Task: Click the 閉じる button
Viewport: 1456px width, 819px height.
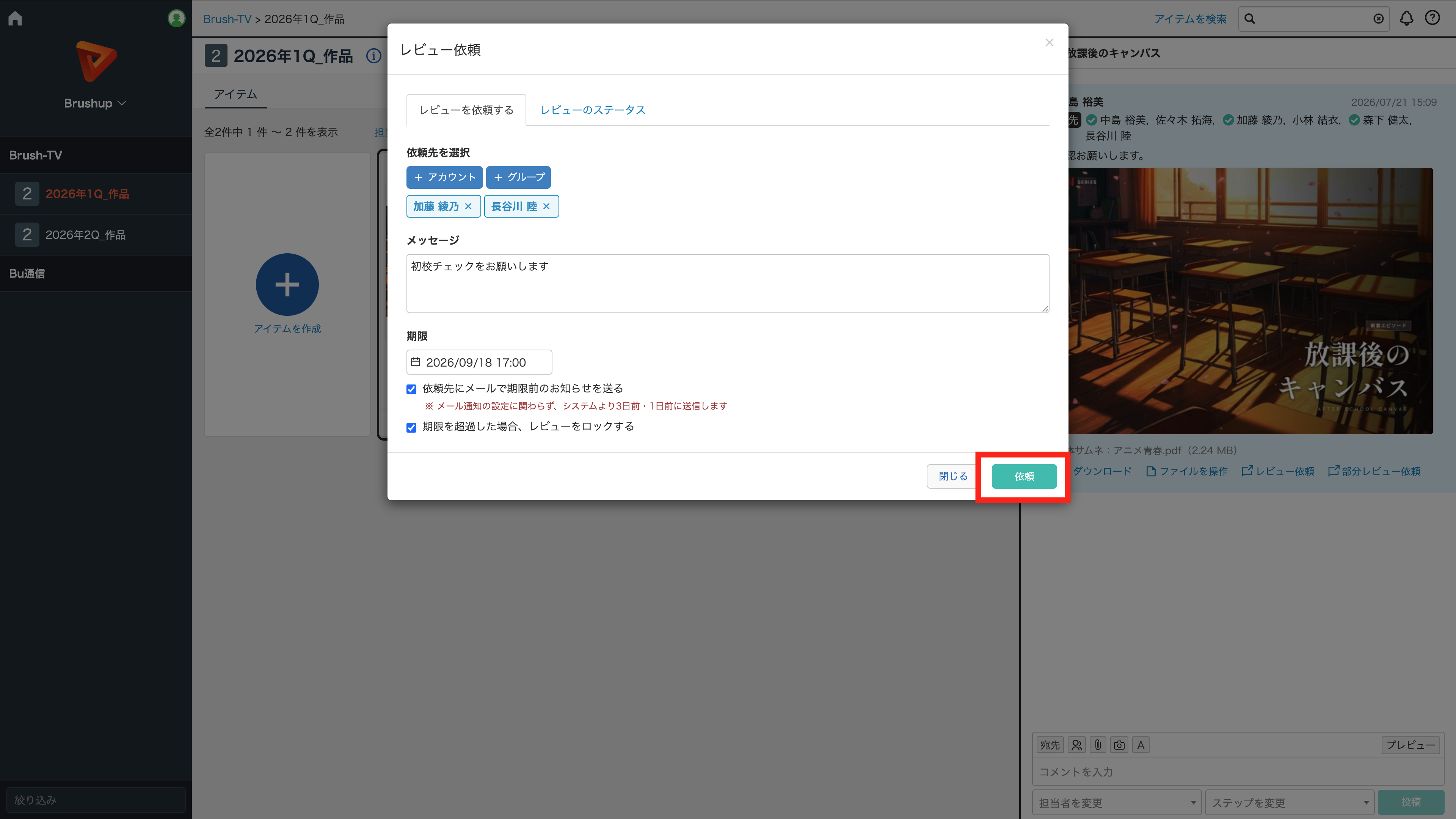Action: pyautogui.click(x=953, y=477)
